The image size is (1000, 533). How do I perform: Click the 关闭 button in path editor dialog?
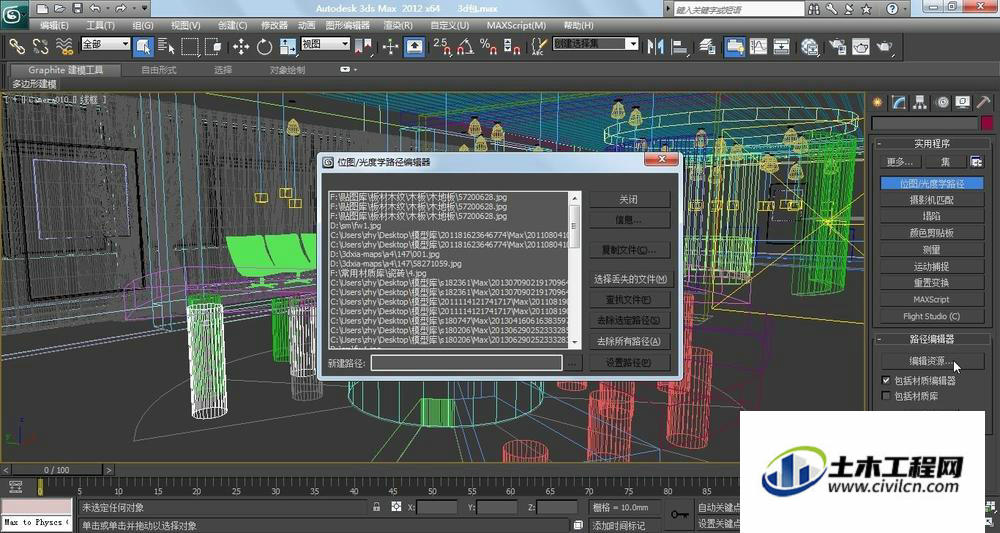[629, 200]
